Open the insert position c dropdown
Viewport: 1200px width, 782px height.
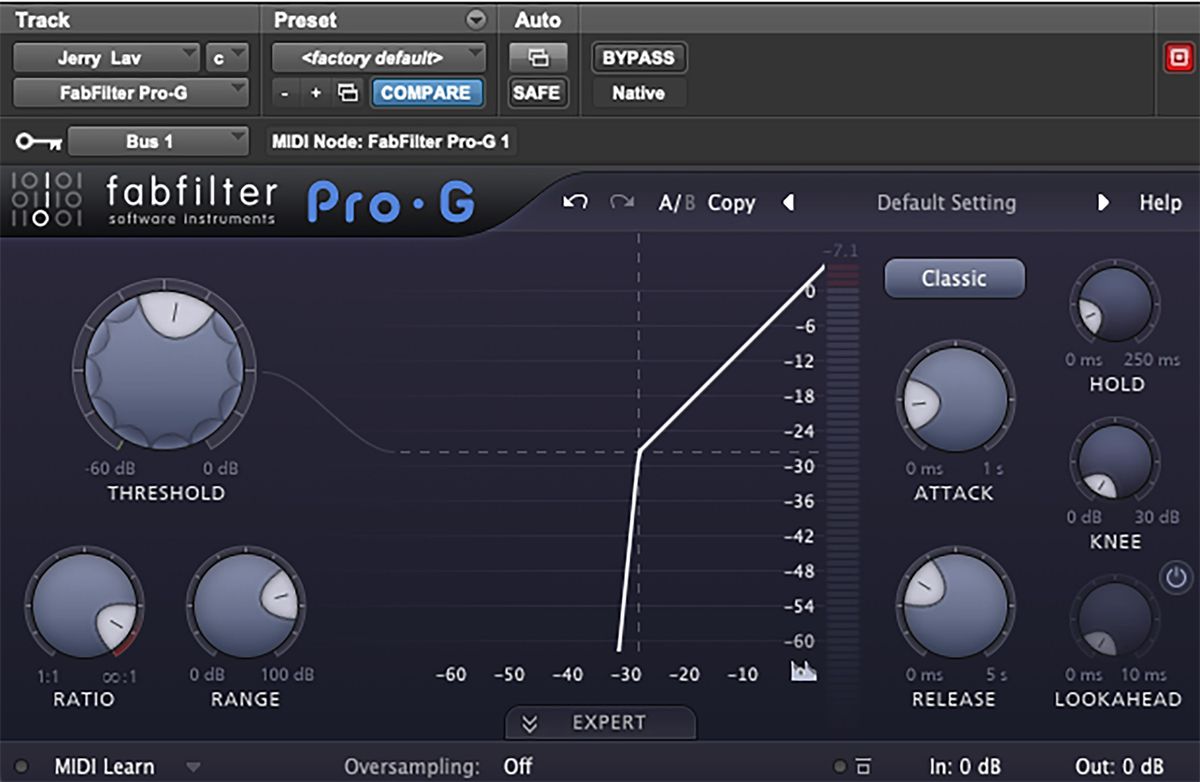pos(227,58)
